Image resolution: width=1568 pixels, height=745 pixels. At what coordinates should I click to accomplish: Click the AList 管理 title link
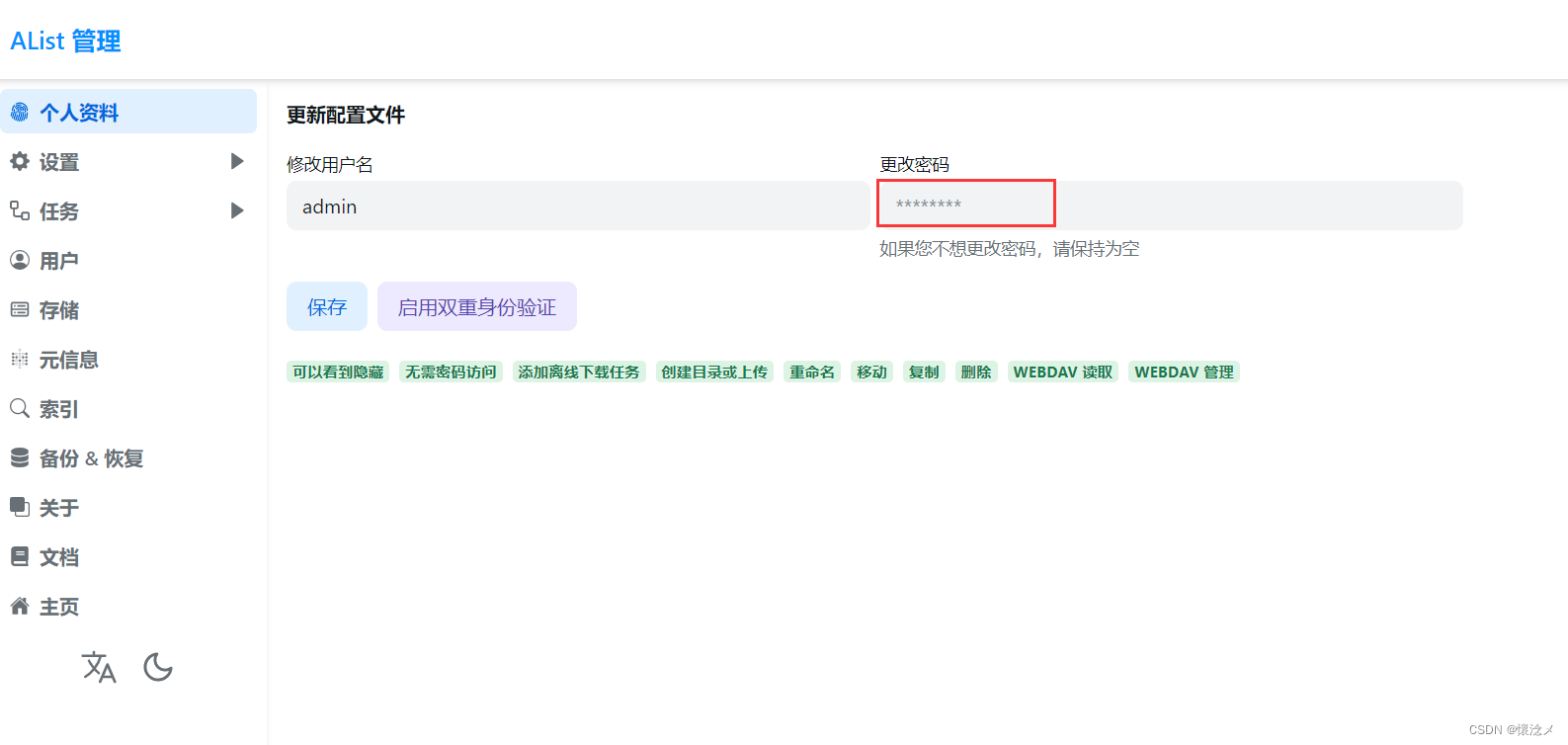66,41
